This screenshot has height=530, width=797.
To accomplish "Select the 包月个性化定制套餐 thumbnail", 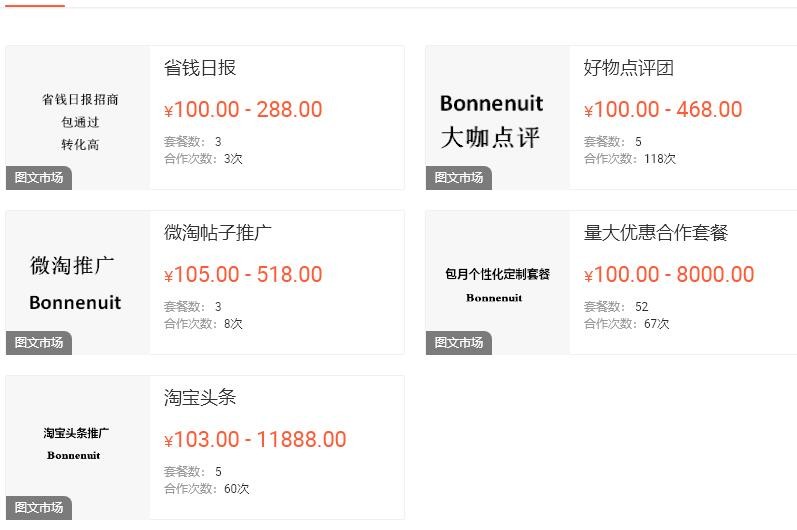I will pos(498,283).
